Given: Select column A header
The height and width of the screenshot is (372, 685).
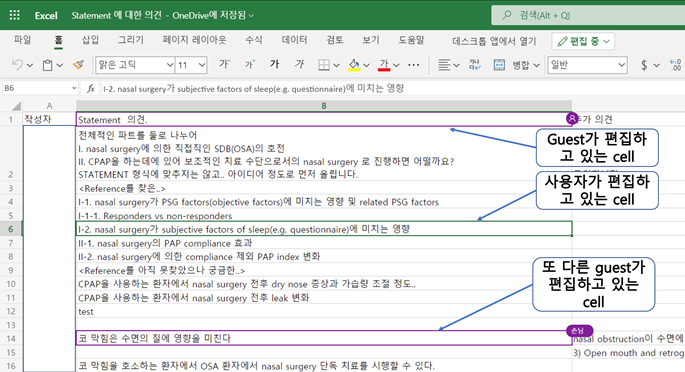Looking at the screenshot, I should [x=49, y=106].
